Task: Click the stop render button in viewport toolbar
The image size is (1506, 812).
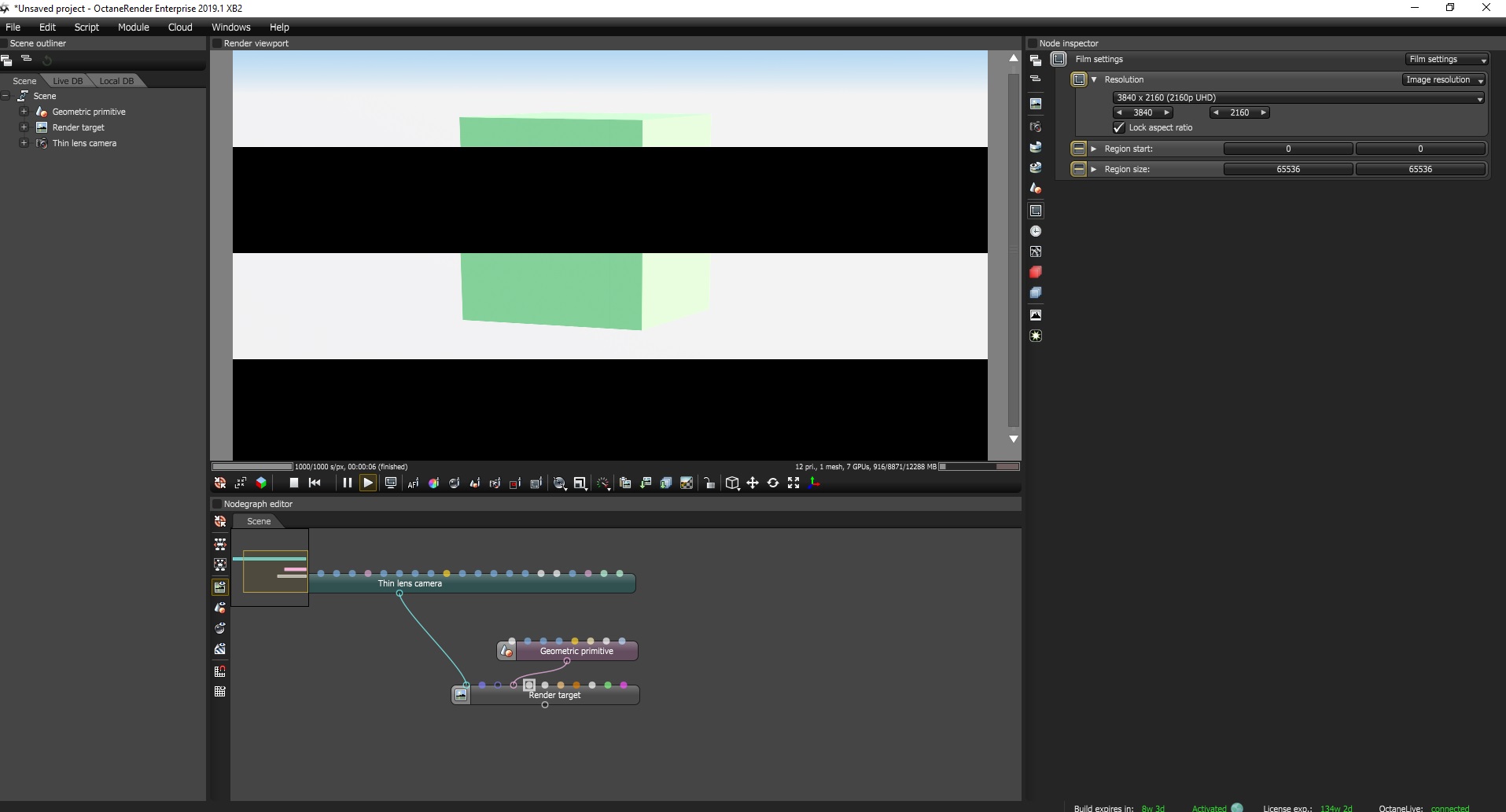Action: tap(294, 483)
